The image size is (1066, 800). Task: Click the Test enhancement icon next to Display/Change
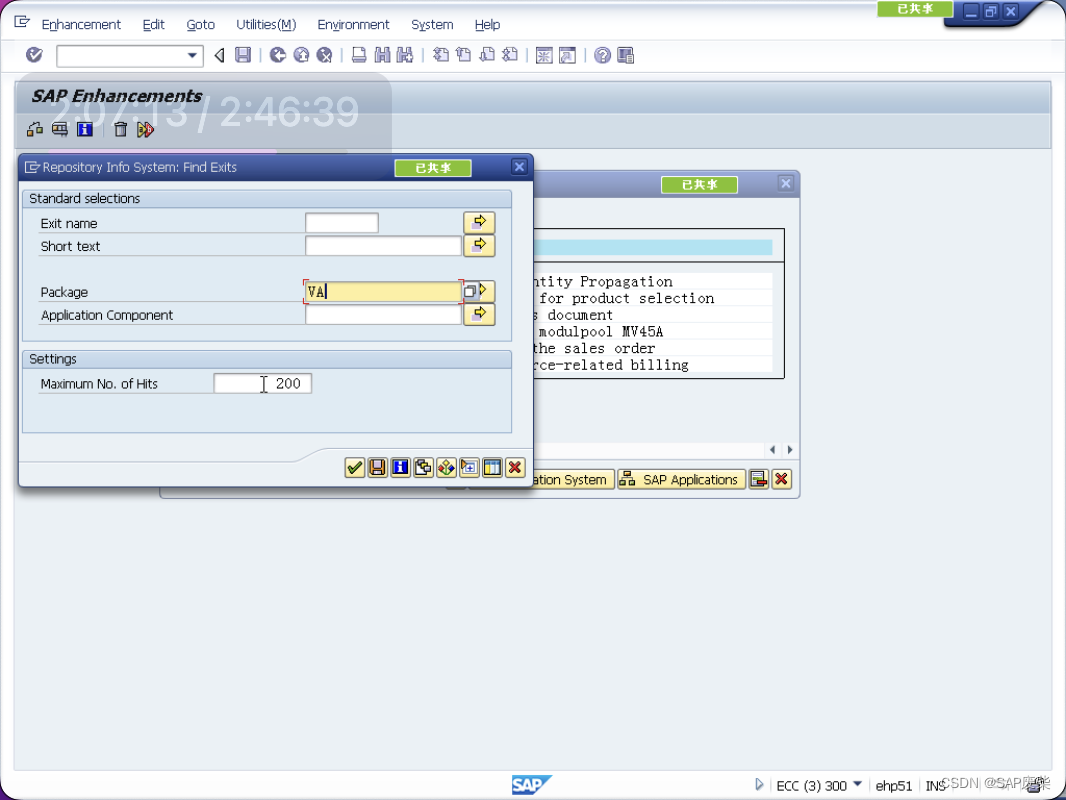pos(60,129)
